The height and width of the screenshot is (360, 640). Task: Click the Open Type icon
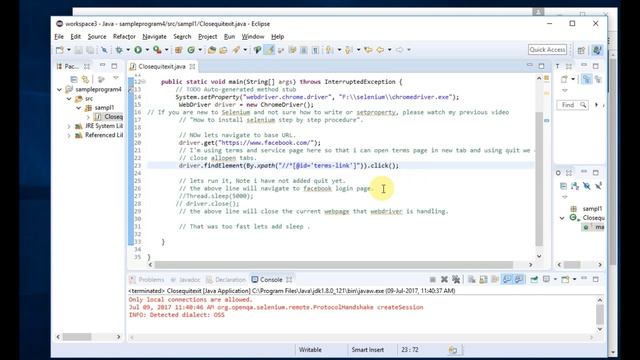coord(211,50)
